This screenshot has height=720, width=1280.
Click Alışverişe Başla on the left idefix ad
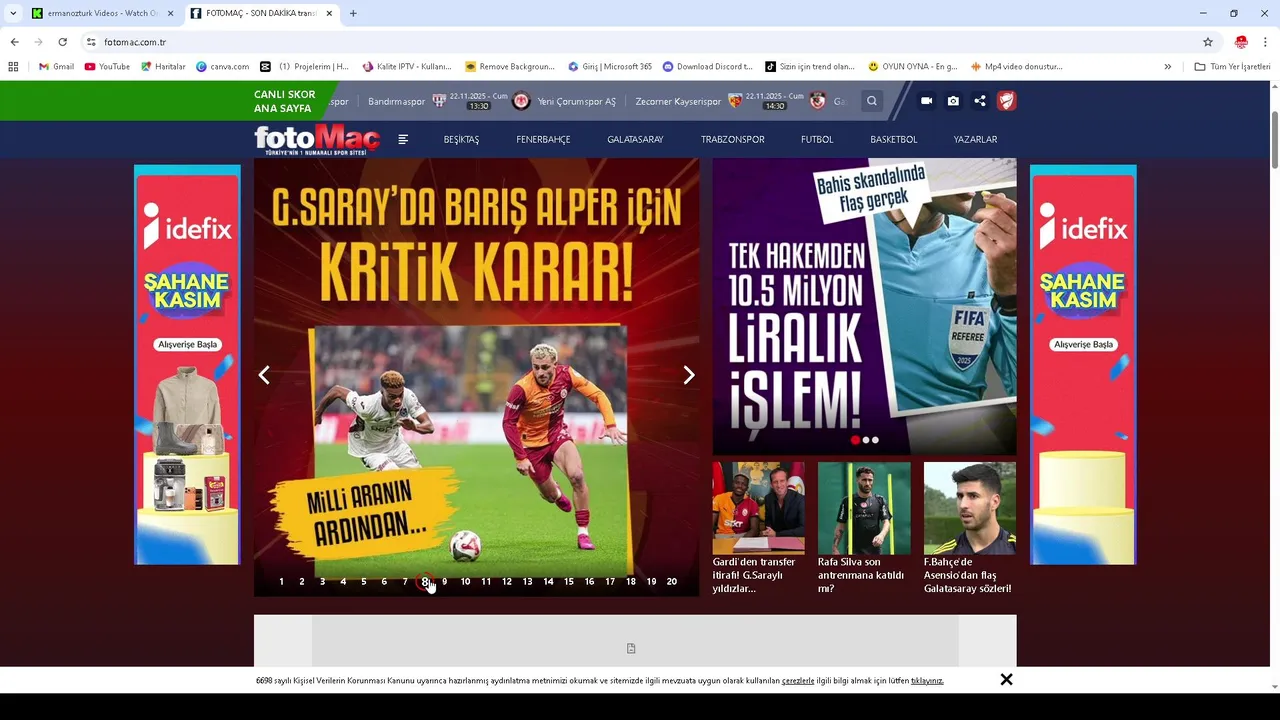pyautogui.click(x=187, y=344)
